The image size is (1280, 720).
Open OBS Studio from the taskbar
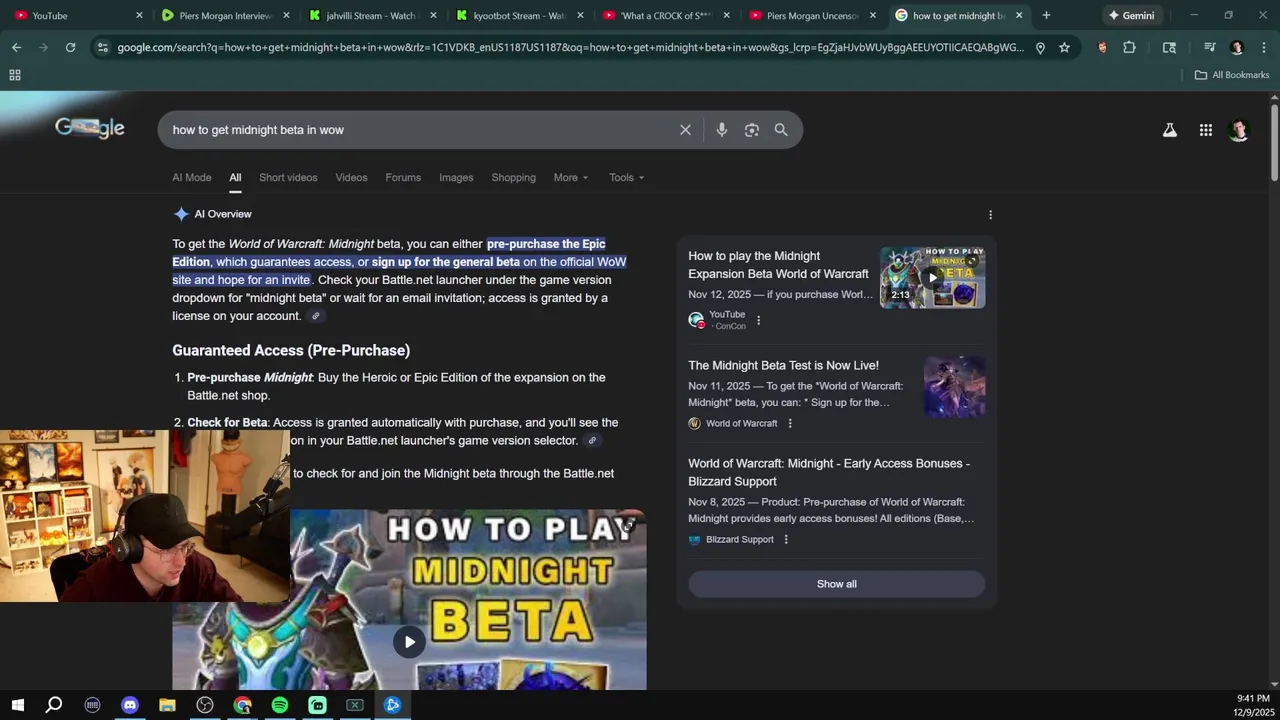tap(205, 705)
